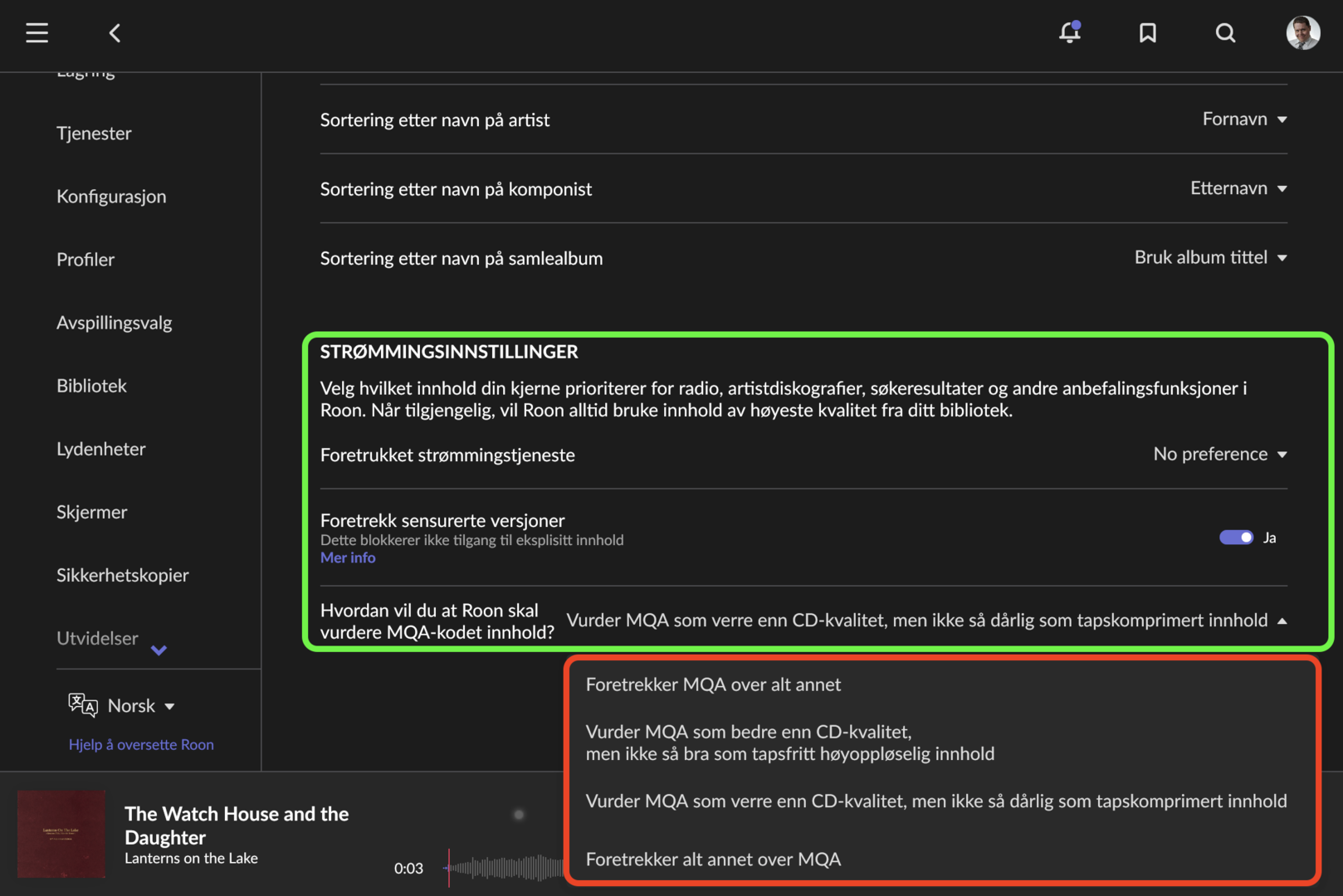Image resolution: width=1343 pixels, height=896 pixels.
Task: Click the now playing album cover
Action: pyautogui.click(x=61, y=834)
